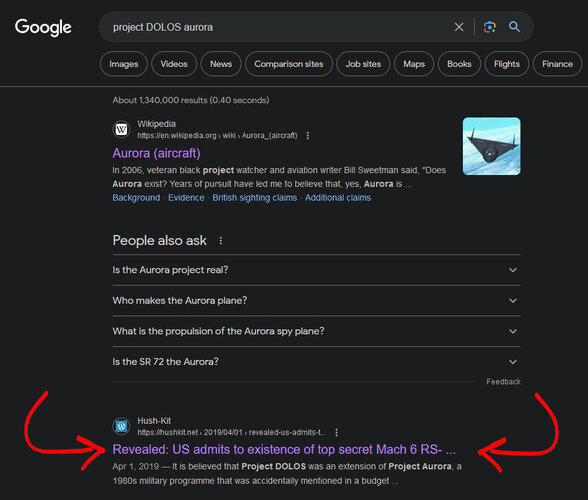Open the Google logo homepage
The height and width of the screenshot is (500, 588).
(x=43, y=27)
